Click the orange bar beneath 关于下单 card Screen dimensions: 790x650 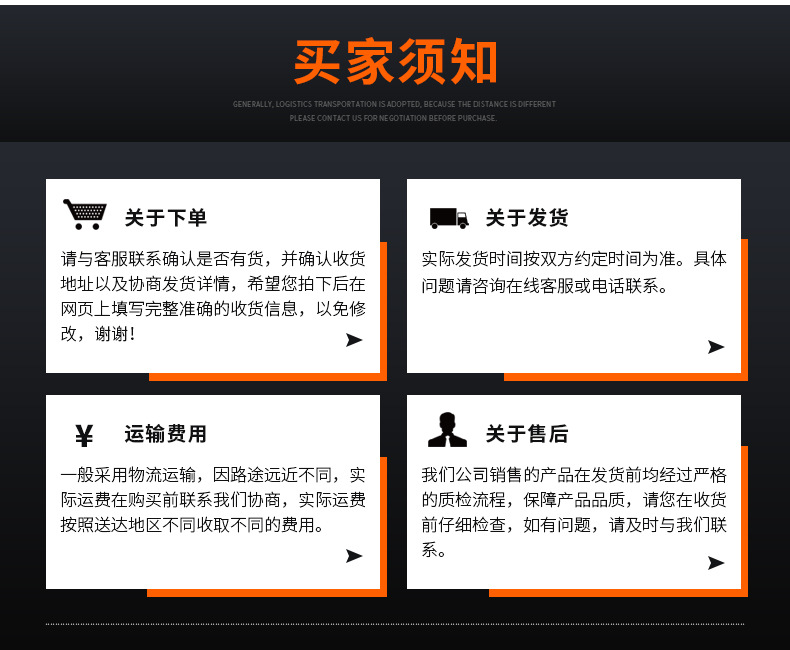tap(266, 377)
